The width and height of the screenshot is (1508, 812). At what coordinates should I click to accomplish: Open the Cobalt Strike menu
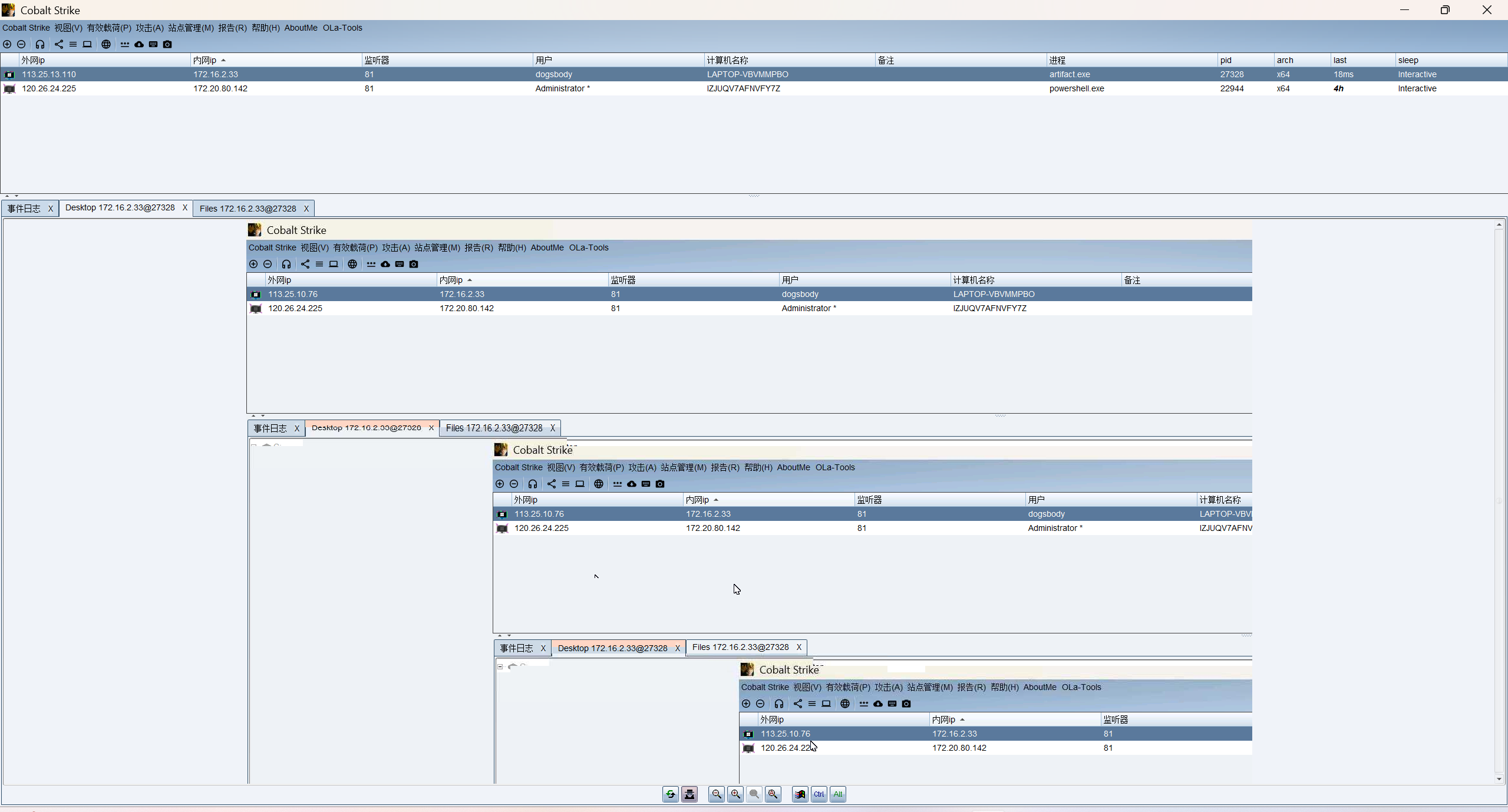tap(26, 28)
